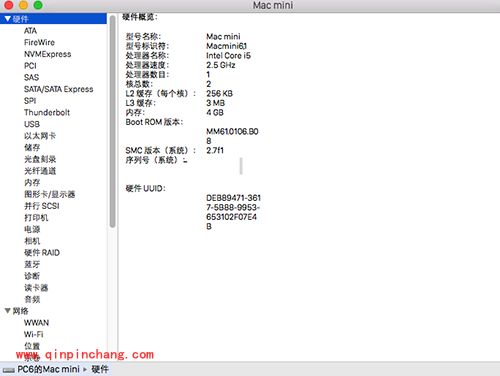
Task: Zoom the window with green button
Action: tap(38, 5)
